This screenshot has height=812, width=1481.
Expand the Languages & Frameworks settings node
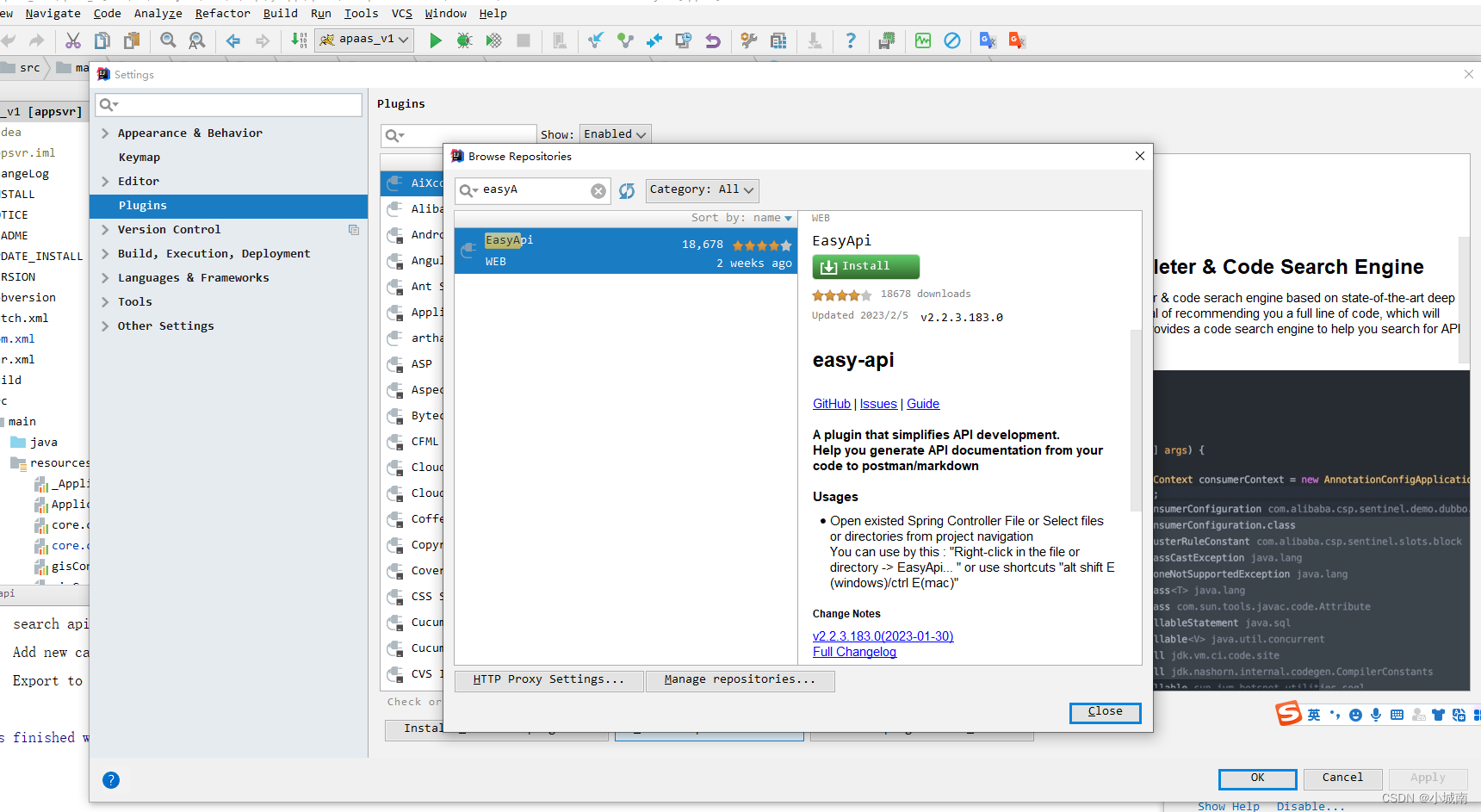105,278
